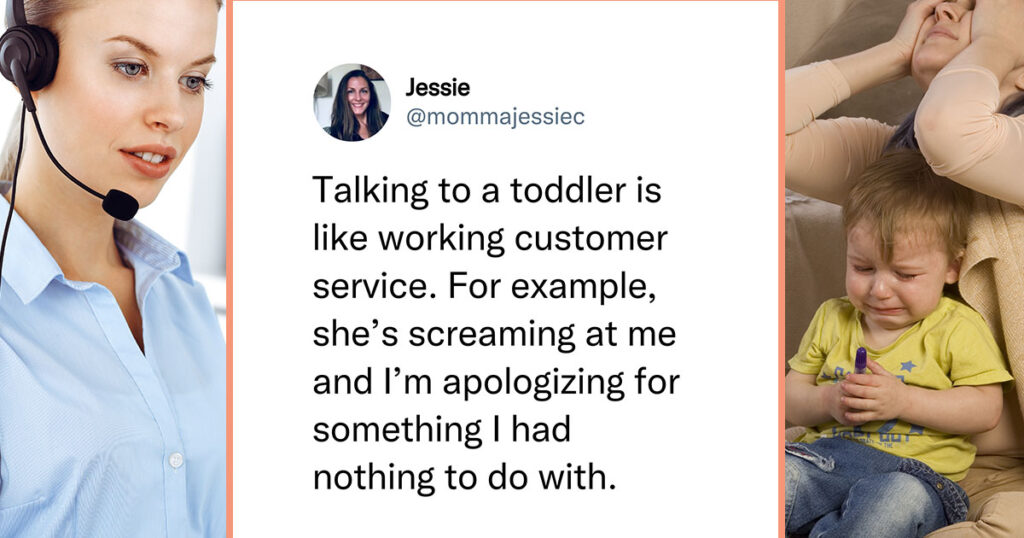Screen dimensions: 1024x538
Task: Click the @mommajessiec handle
Action: [x=495, y=118]
